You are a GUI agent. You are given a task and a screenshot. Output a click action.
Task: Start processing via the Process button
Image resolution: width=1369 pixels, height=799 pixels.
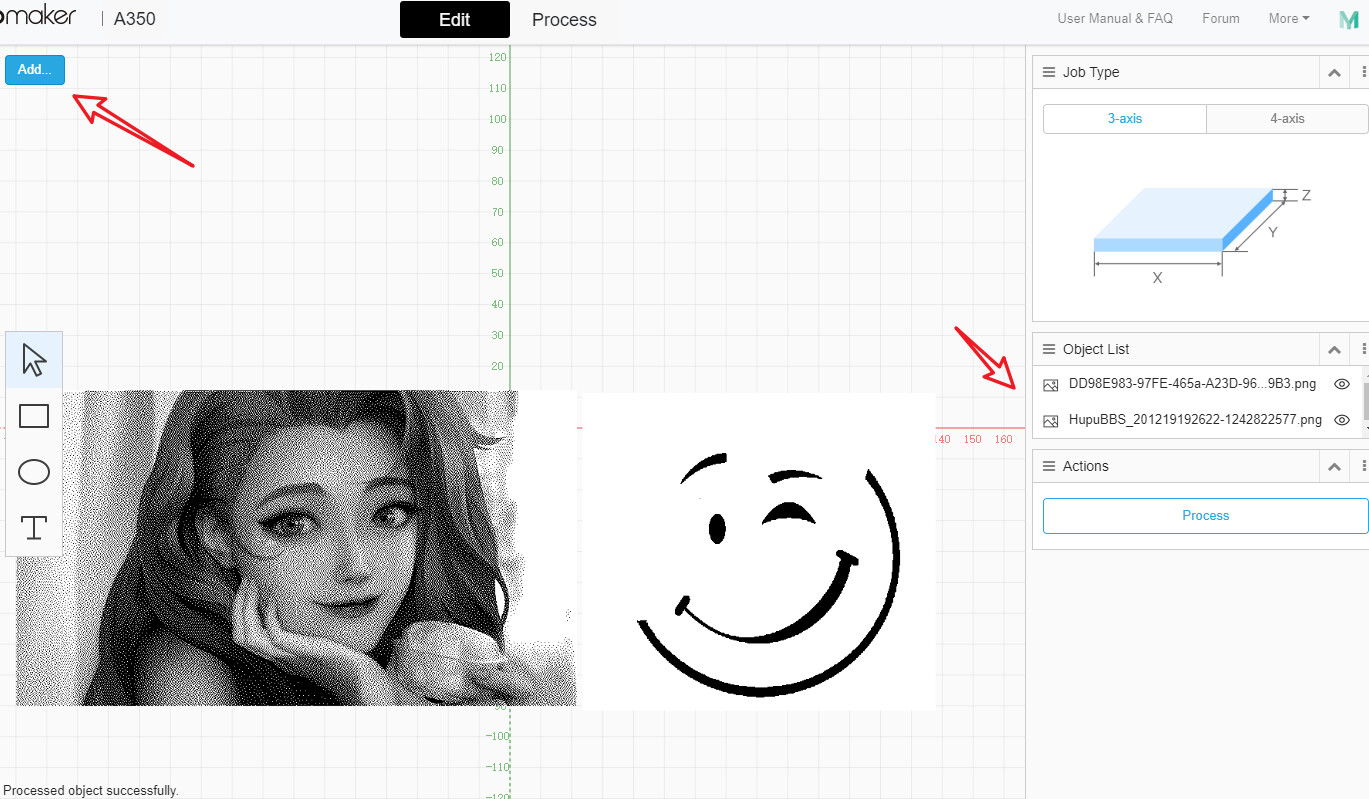pos(1205,515)
